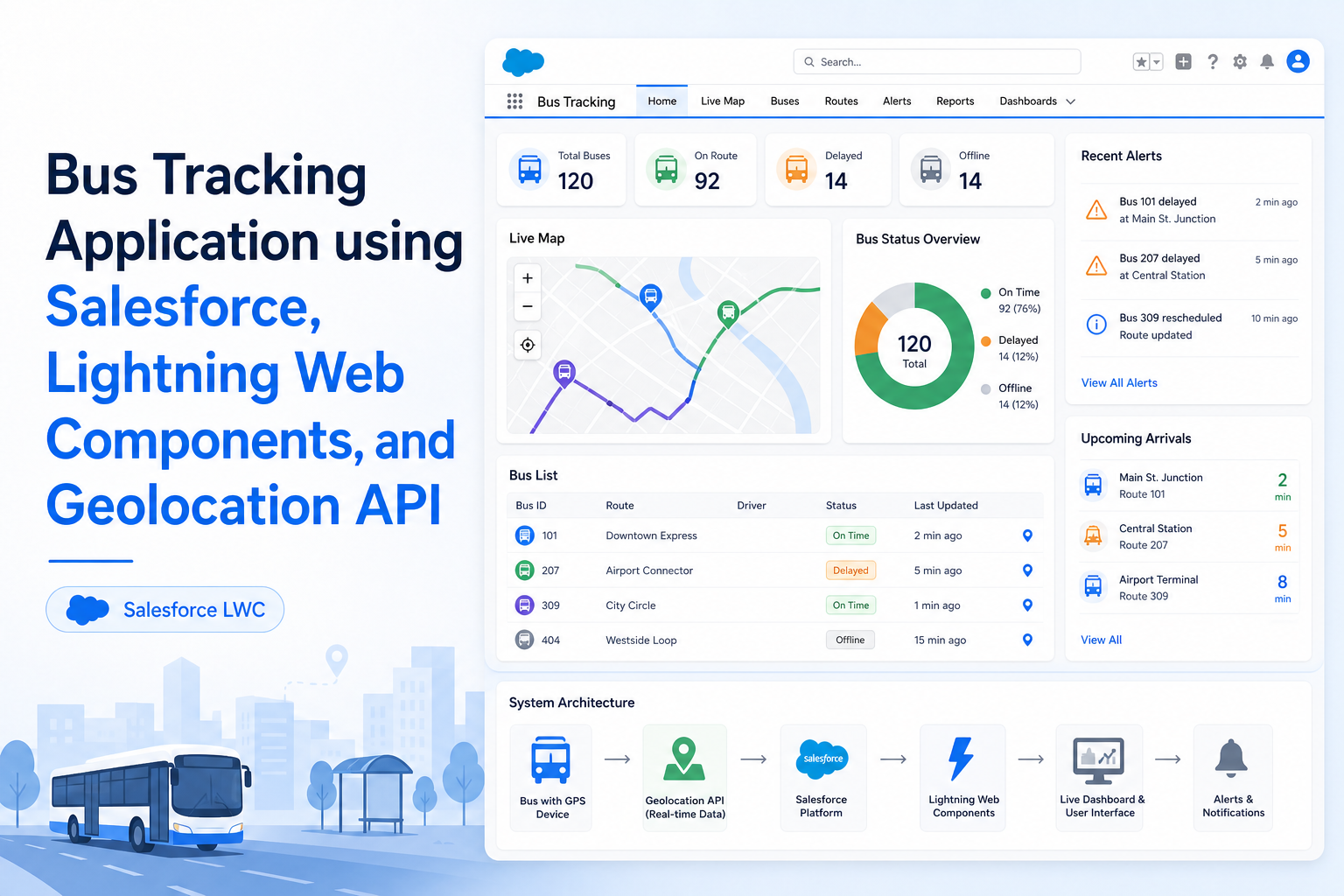Zoom in on the live map
This screenshot has width=1344, height=896.
[528, 278]
